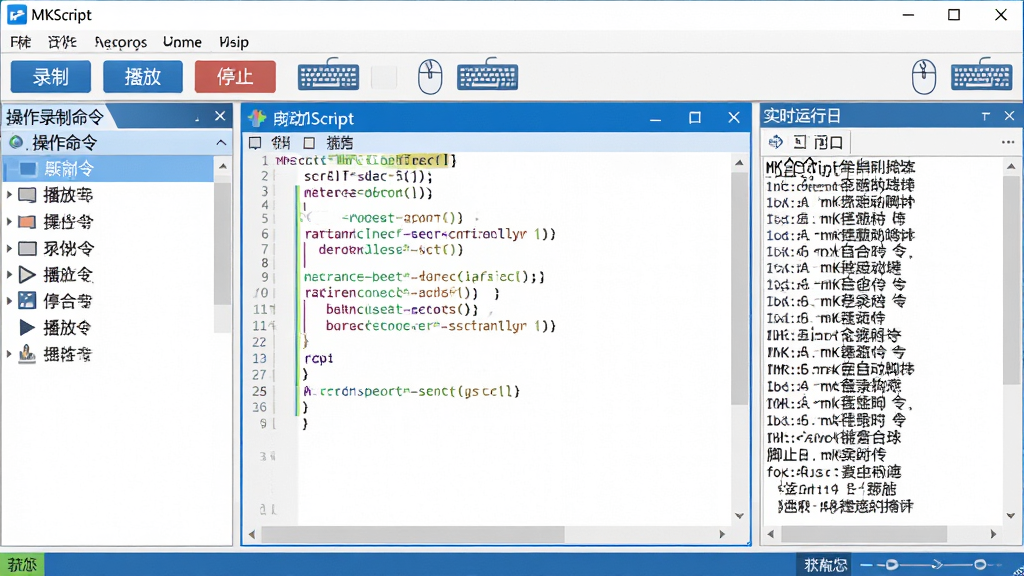Viewport: 1024px width, 576px height.
Task: Click code line 2 starting with scr
Action: click(x=368, y=176)
